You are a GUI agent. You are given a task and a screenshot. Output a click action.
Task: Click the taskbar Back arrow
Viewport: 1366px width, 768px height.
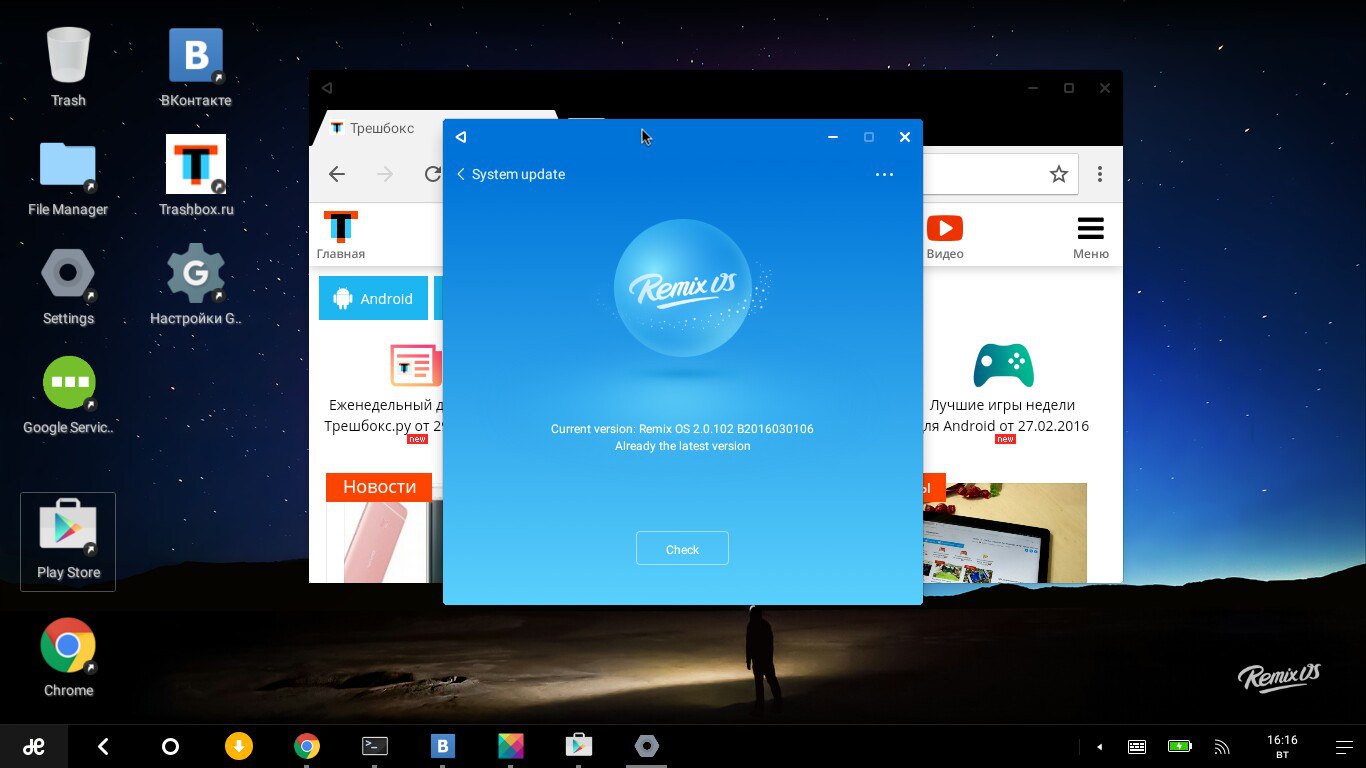pyautogui.click(x=102, y=746)
